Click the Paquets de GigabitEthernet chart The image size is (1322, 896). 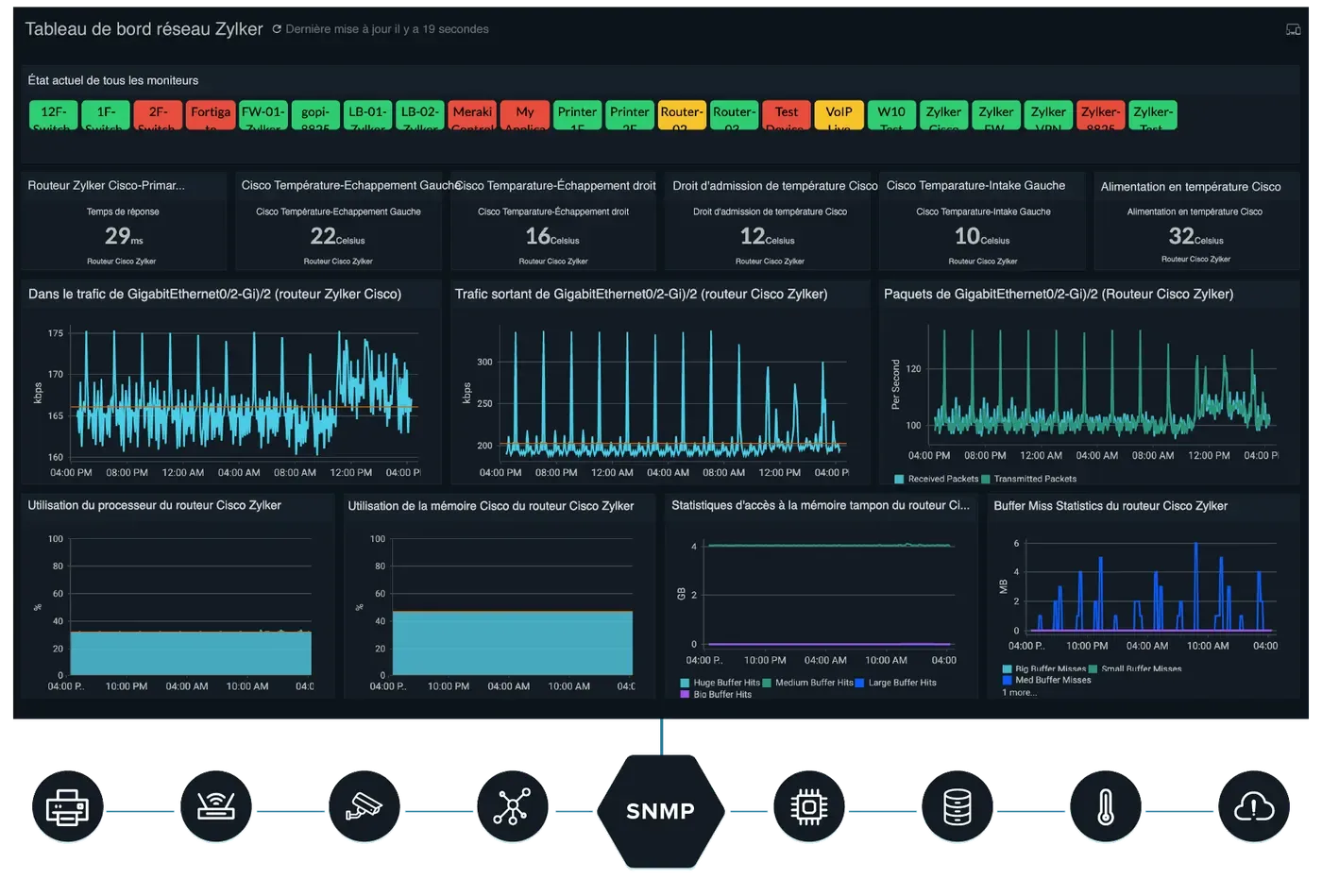[x=1089, y=381]
